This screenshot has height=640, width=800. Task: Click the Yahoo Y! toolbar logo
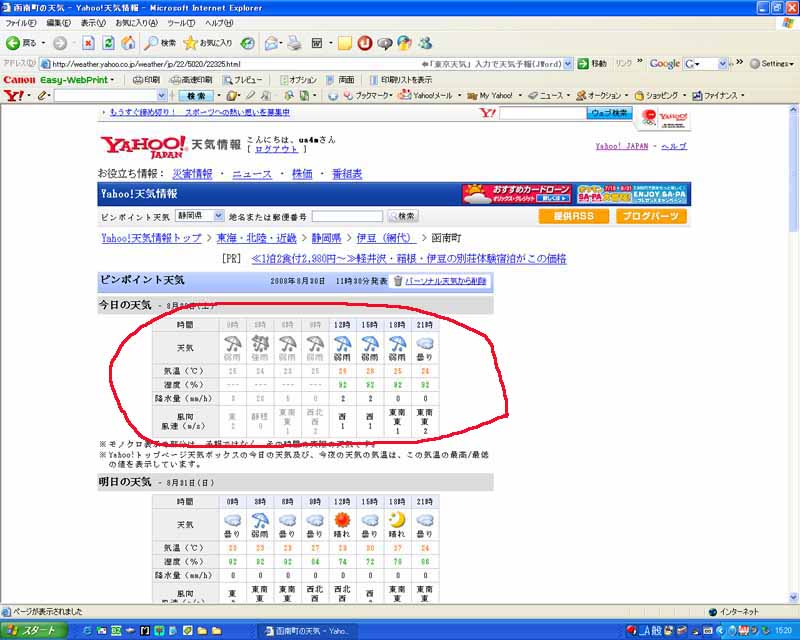point(14,95)
